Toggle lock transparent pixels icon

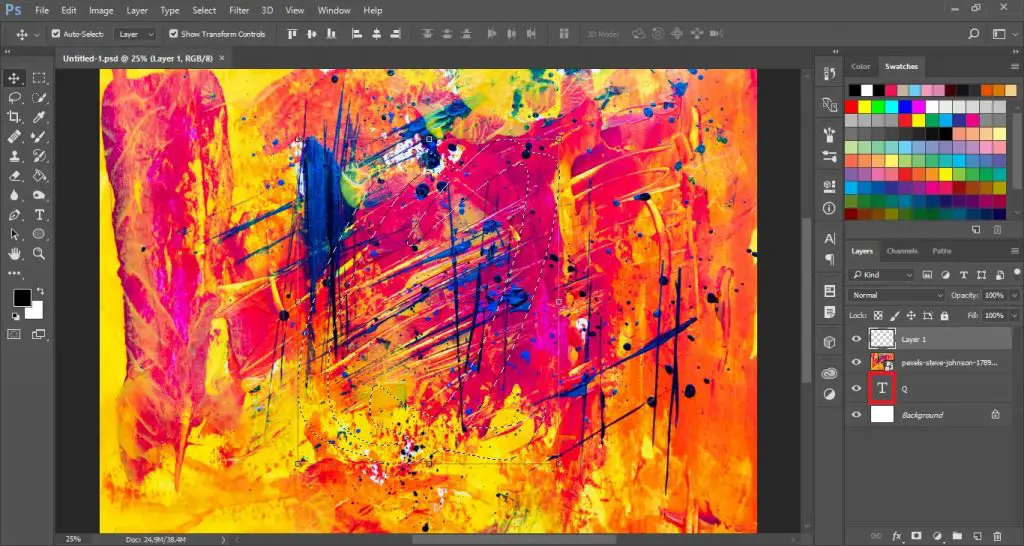[878, 315]
